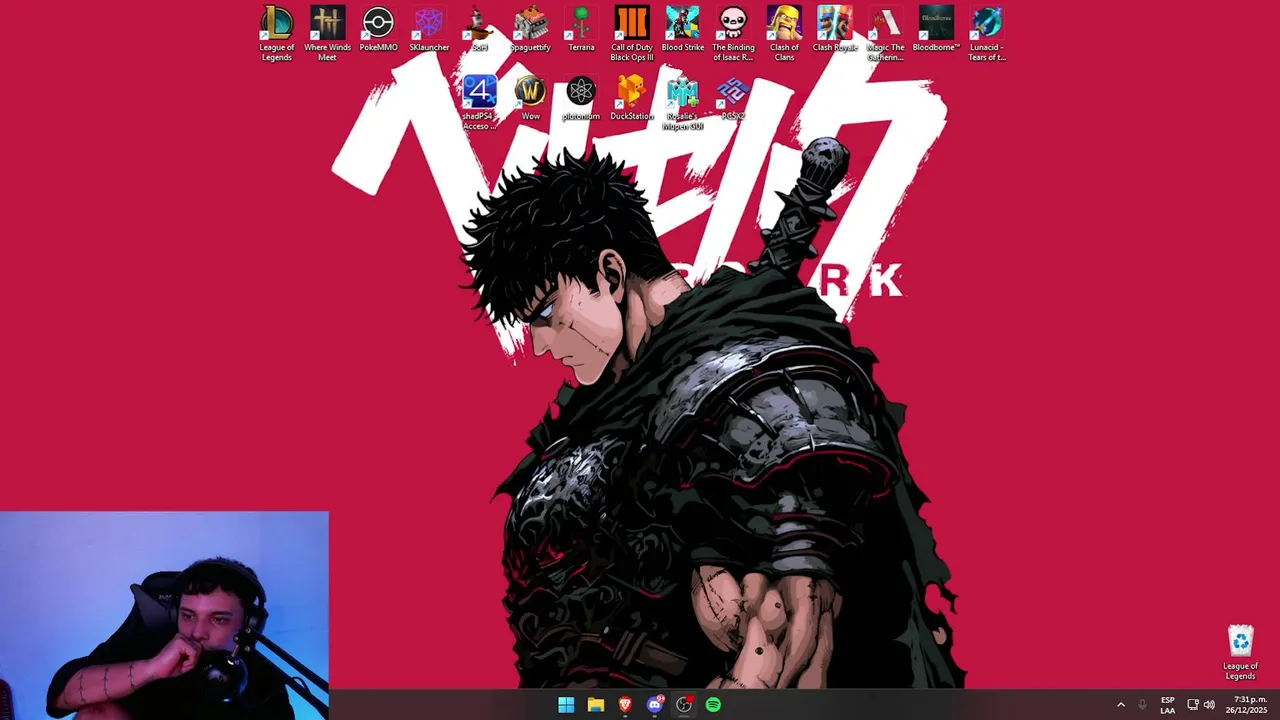Open the PCSX2 desktop shortcut

tap(733, 98)
